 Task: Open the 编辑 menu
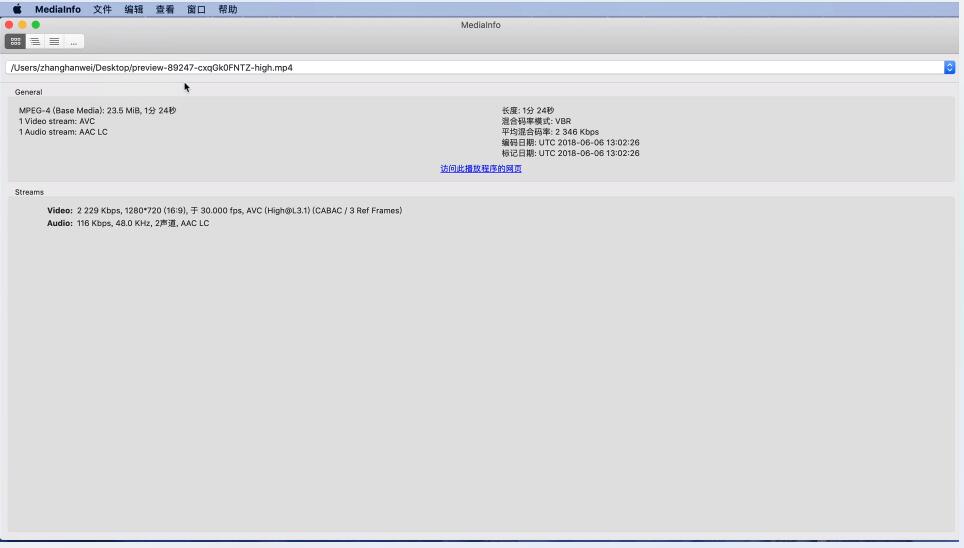(x=133, y=9)
